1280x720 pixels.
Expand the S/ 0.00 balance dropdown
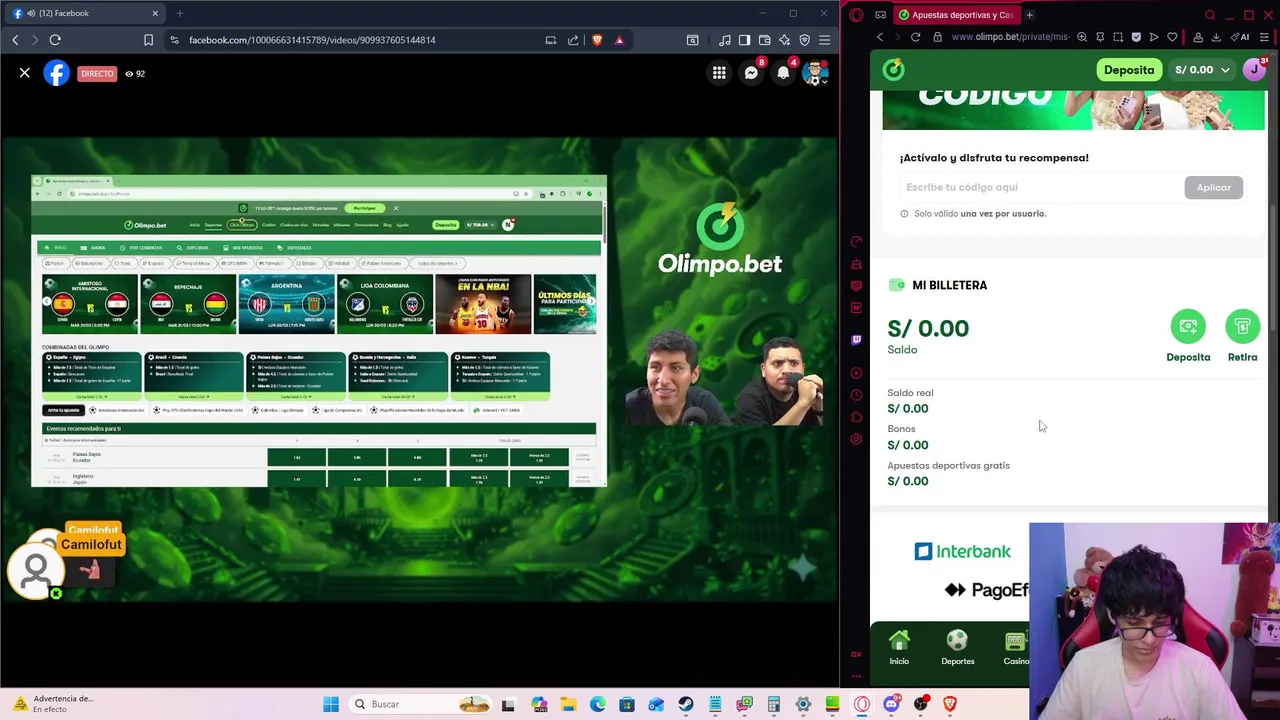[1202, 70]
